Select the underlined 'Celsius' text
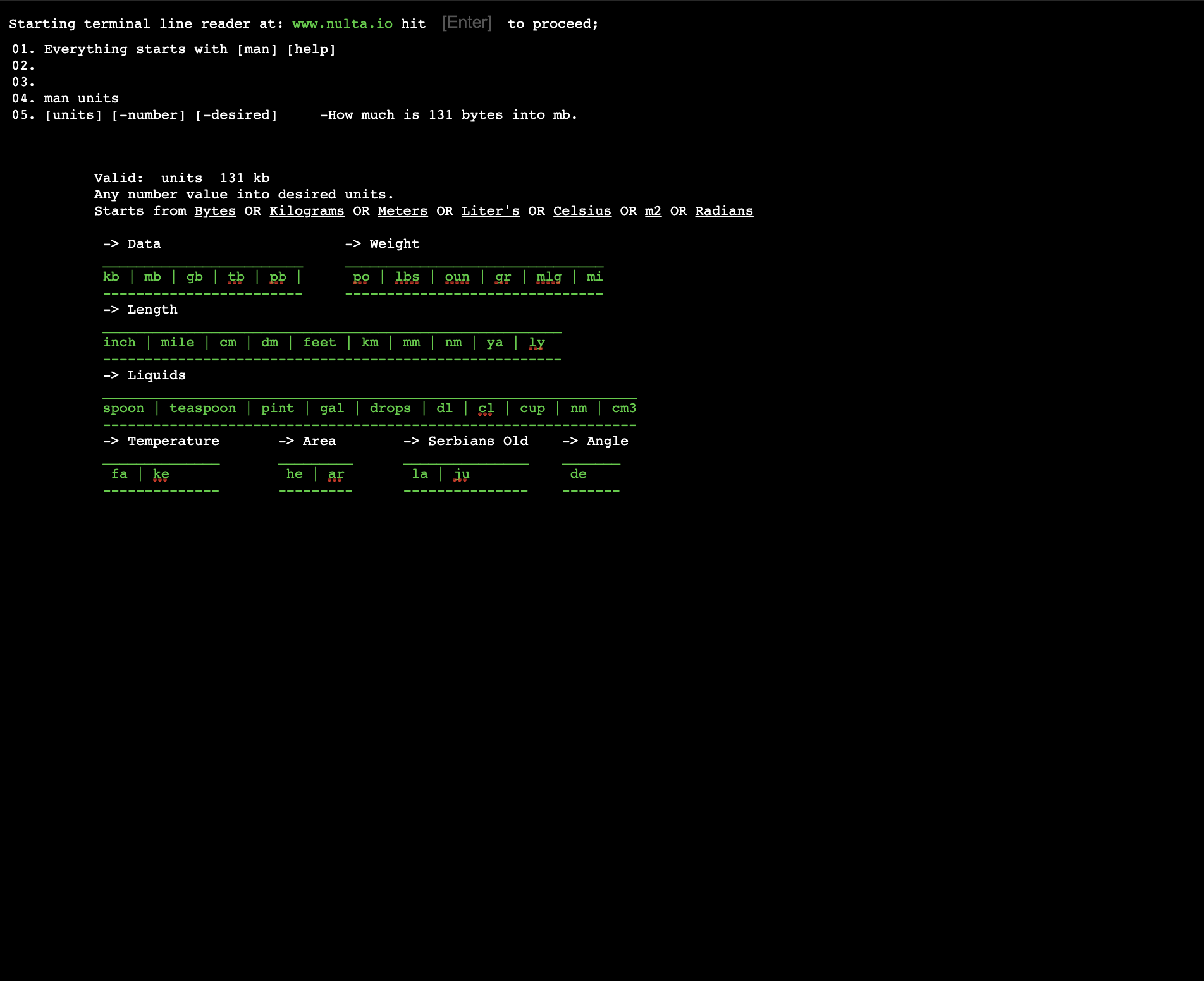1204x981 pixels. point(582,211)
